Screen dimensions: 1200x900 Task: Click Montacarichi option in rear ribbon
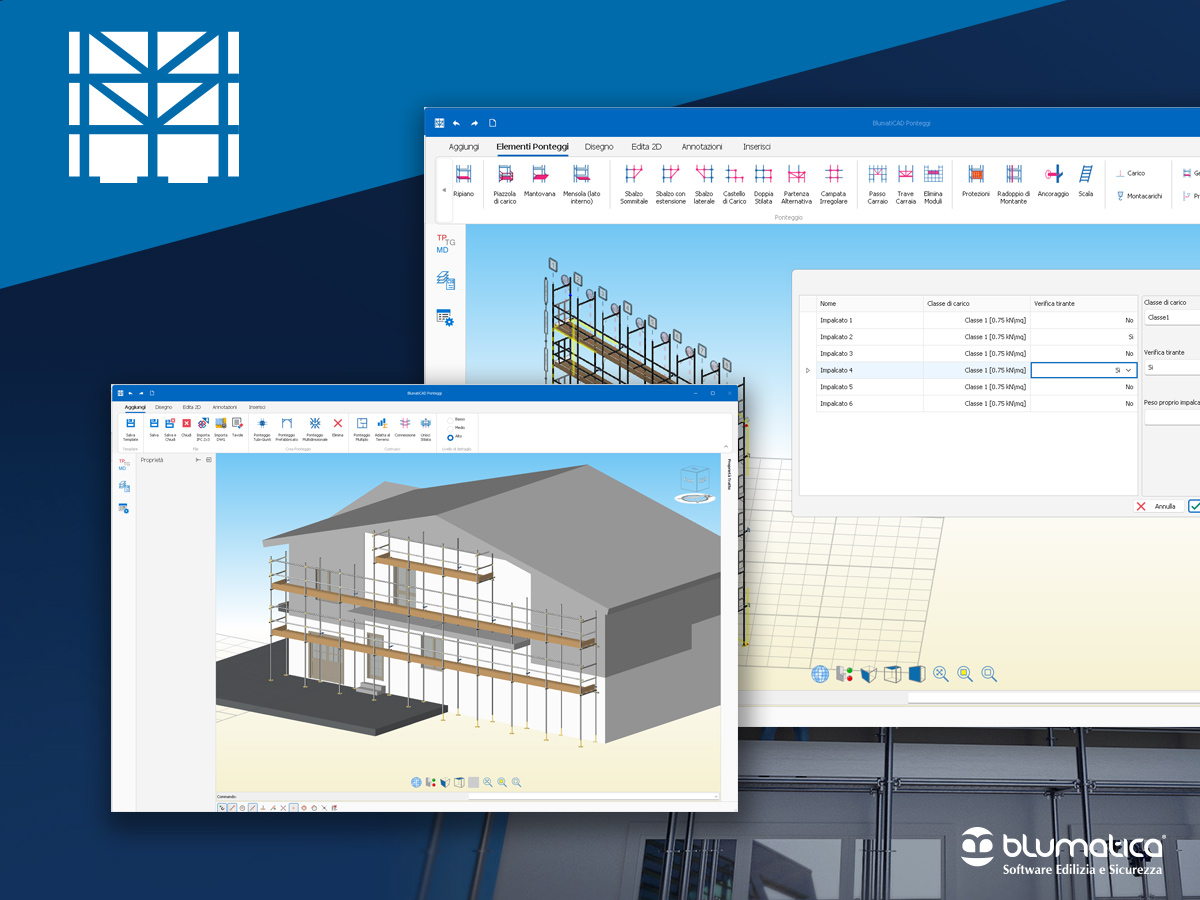tap(1139, 196)
